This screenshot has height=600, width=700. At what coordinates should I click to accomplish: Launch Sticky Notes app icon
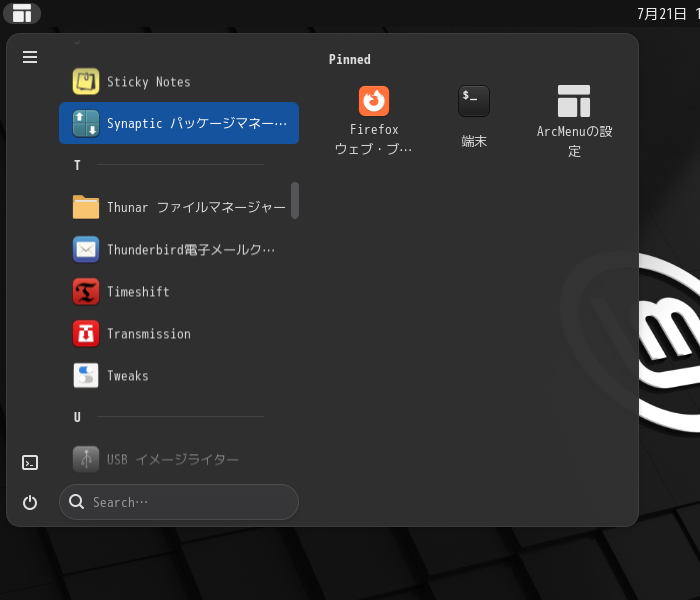tap(86, 81)
